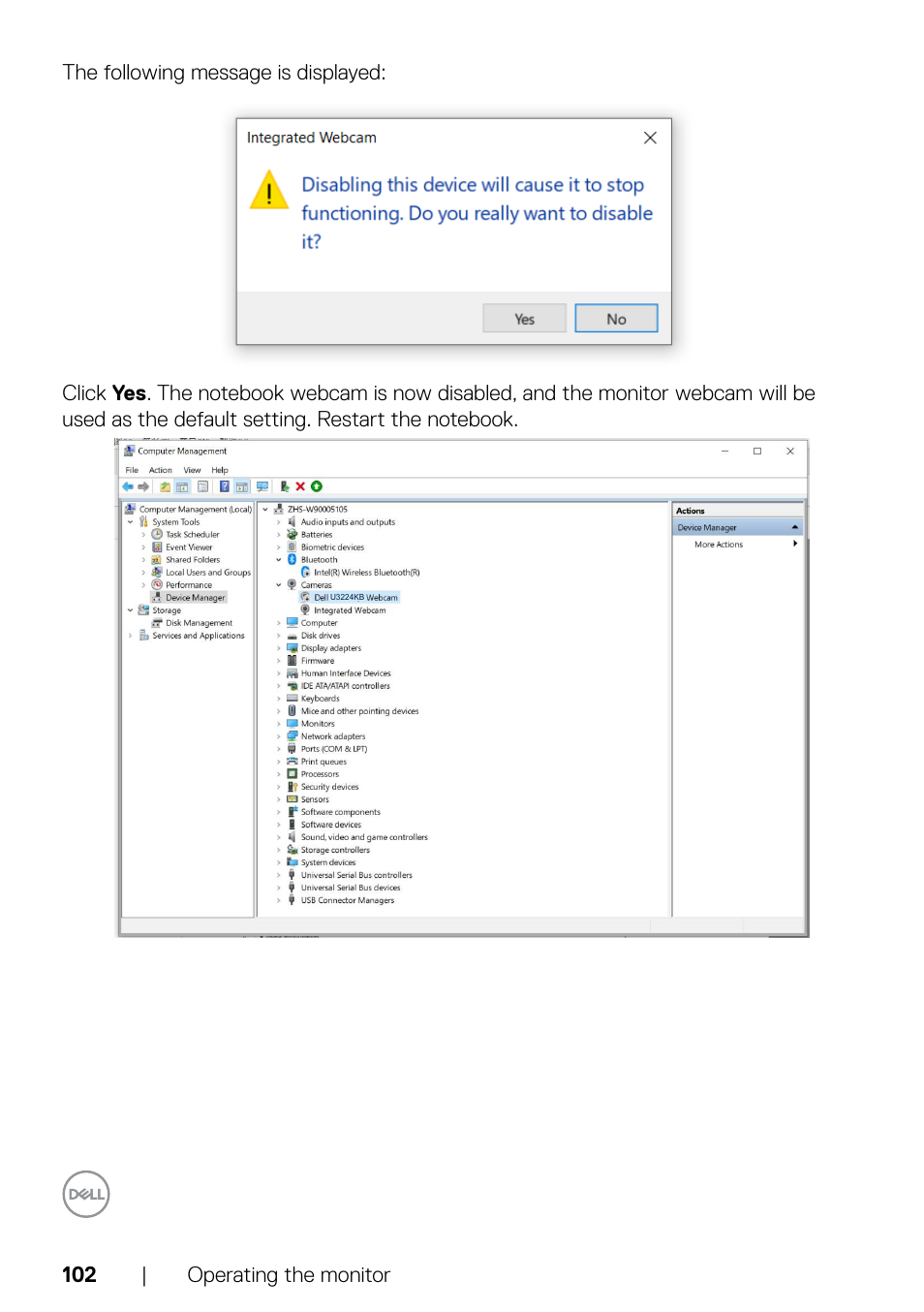The width and height of the screenshot is (924, 1312).
Task: Expand the Universal Serial Bus controllers category
Action: [x=279, y=875]
